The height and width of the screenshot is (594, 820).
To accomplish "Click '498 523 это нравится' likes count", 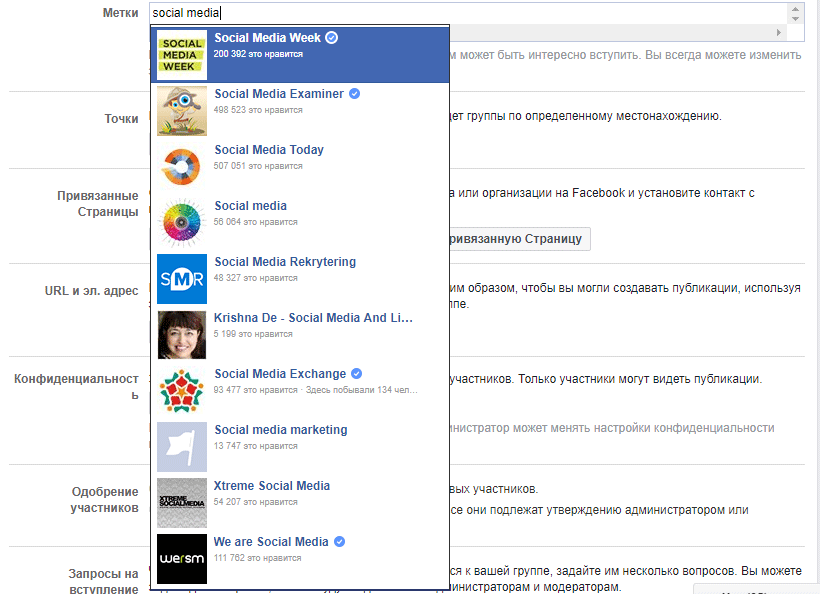I will pos(258,110).
